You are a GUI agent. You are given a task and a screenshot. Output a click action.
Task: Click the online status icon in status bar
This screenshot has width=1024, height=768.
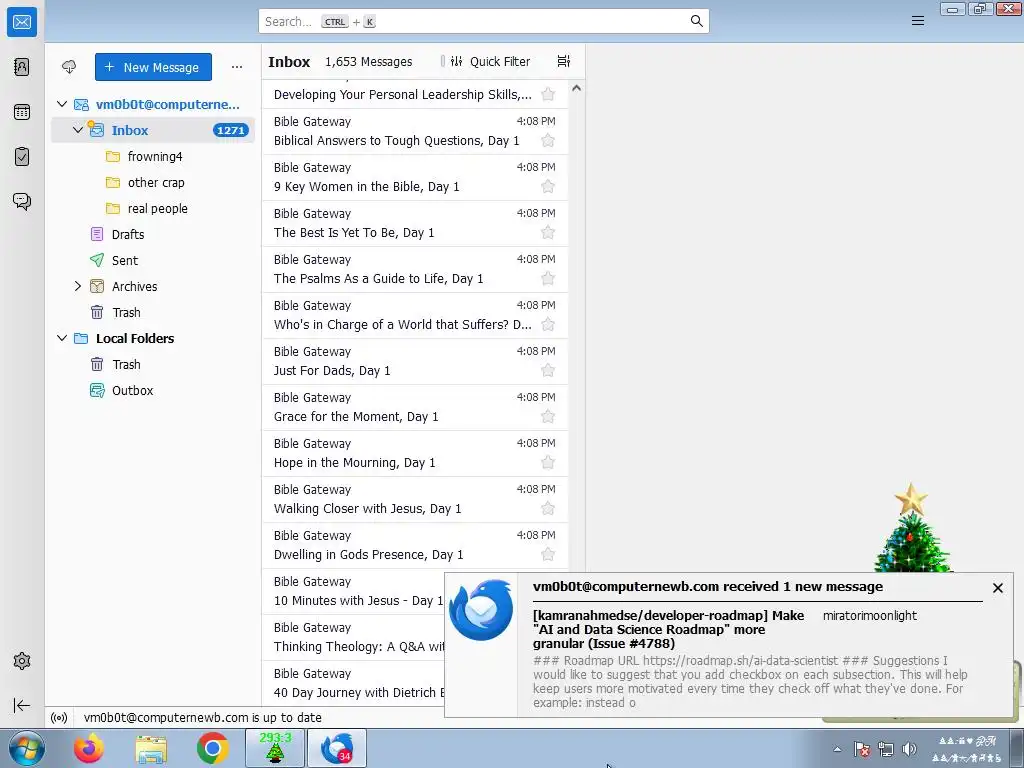pos(59,718)
